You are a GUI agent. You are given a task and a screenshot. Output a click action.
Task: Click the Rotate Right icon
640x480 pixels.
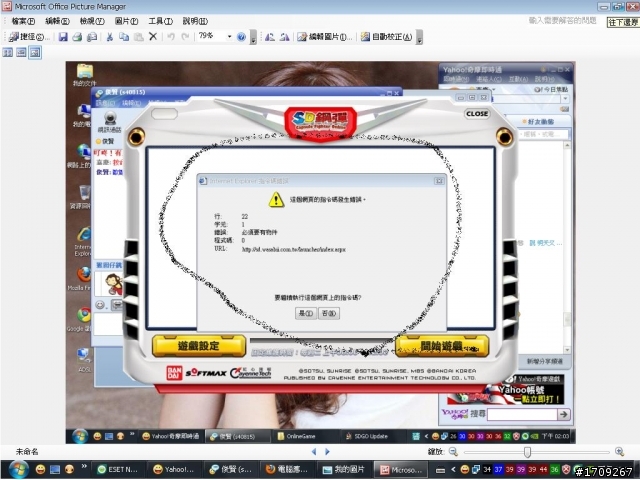click(284, 37)
